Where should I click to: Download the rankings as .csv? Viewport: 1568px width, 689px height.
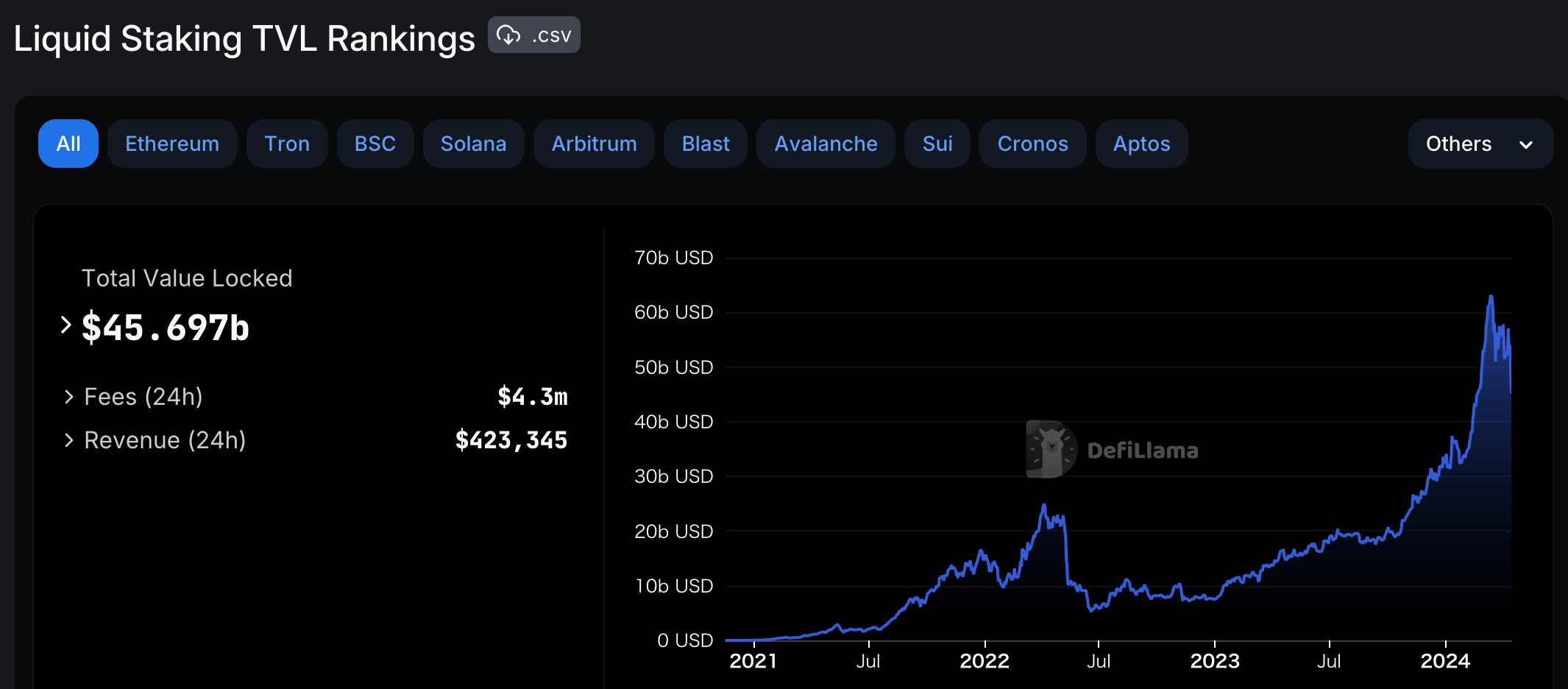click(533, 35)
